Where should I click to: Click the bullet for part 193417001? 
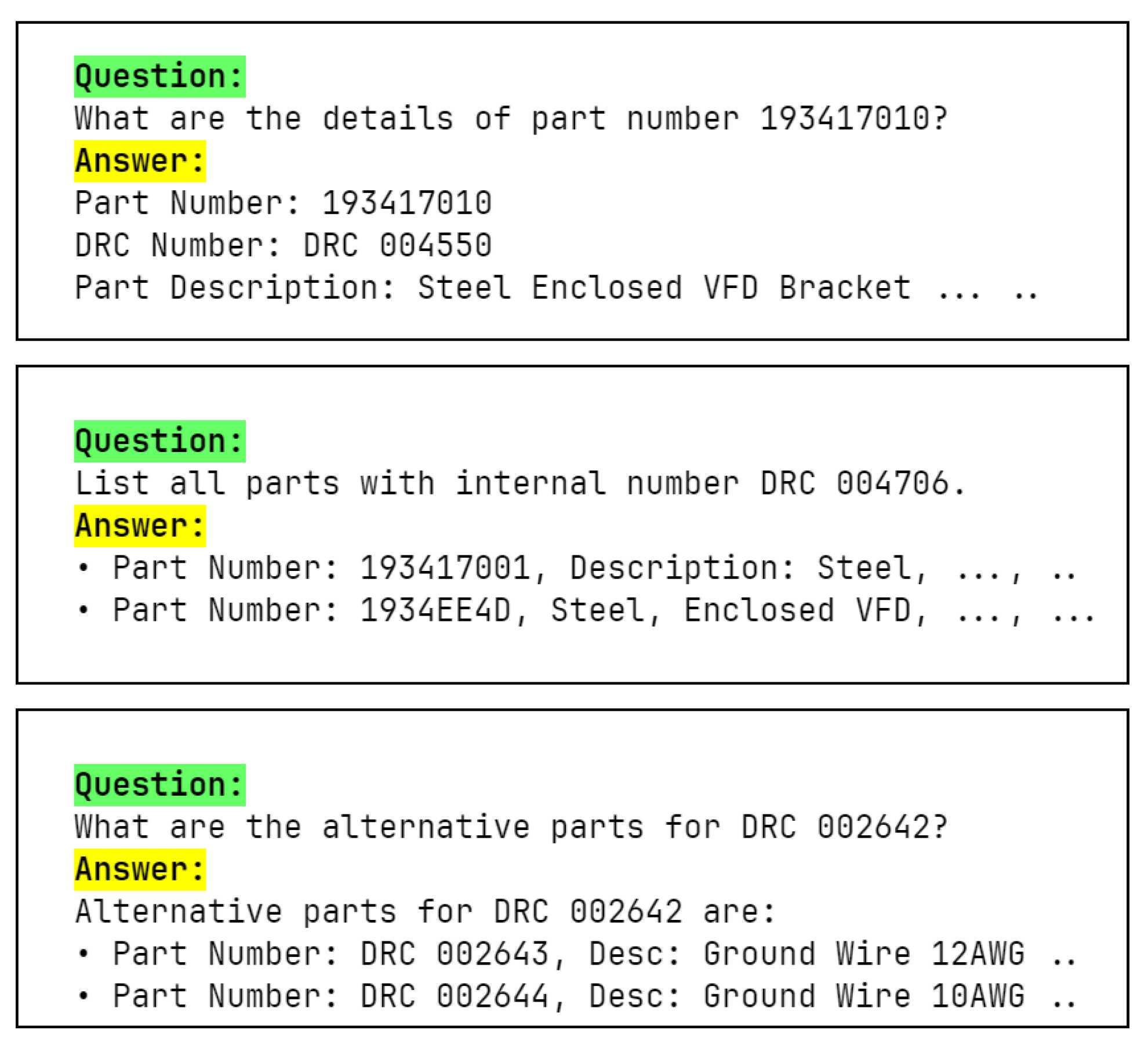[83, 567]
